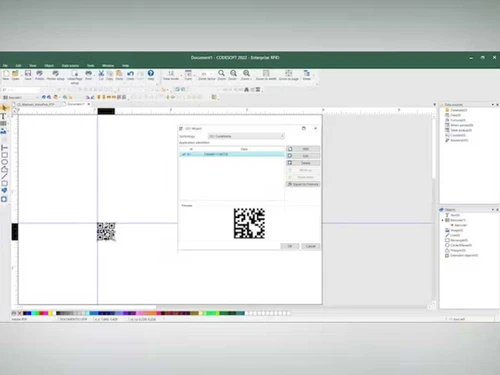Screen dimensions: 500x375
Task: Open the Objects panel options arrow
Action: [x=493, y=210]
